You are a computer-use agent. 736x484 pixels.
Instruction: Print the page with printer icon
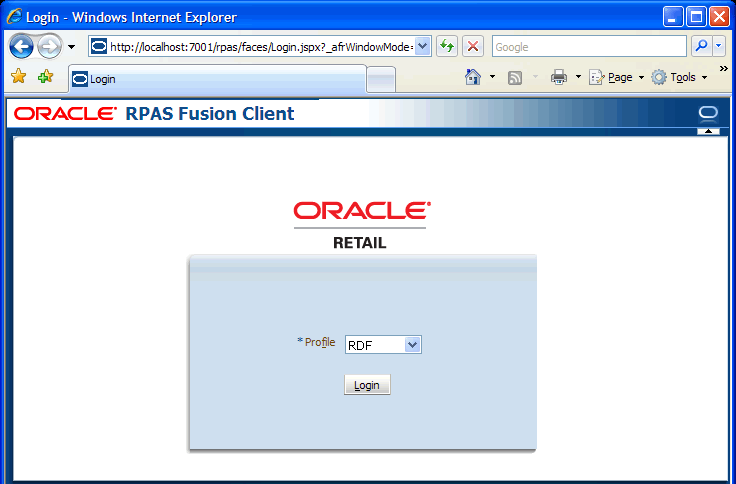tap(559, 77)
